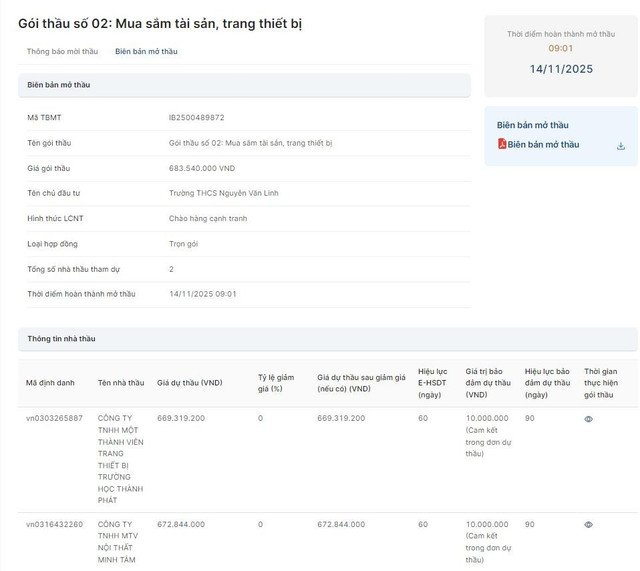
Task: View details eye icon for THÀNH PHÁT bidder
Action: (588, 419)
